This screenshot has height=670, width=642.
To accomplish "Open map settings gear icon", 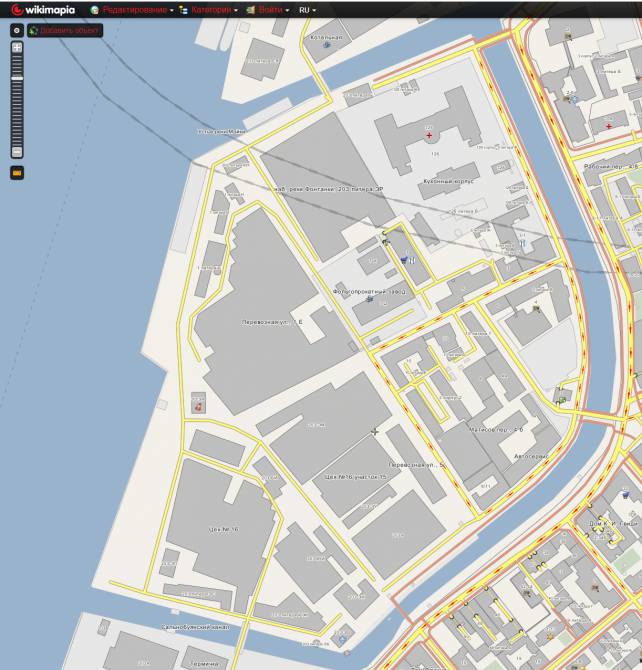I will point(17,30).
